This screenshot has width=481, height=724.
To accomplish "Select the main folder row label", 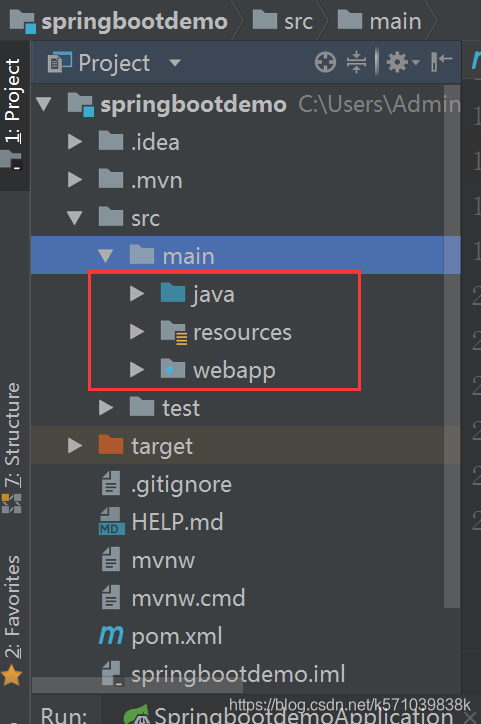I will pyautogui.click(x=188, y=256).
